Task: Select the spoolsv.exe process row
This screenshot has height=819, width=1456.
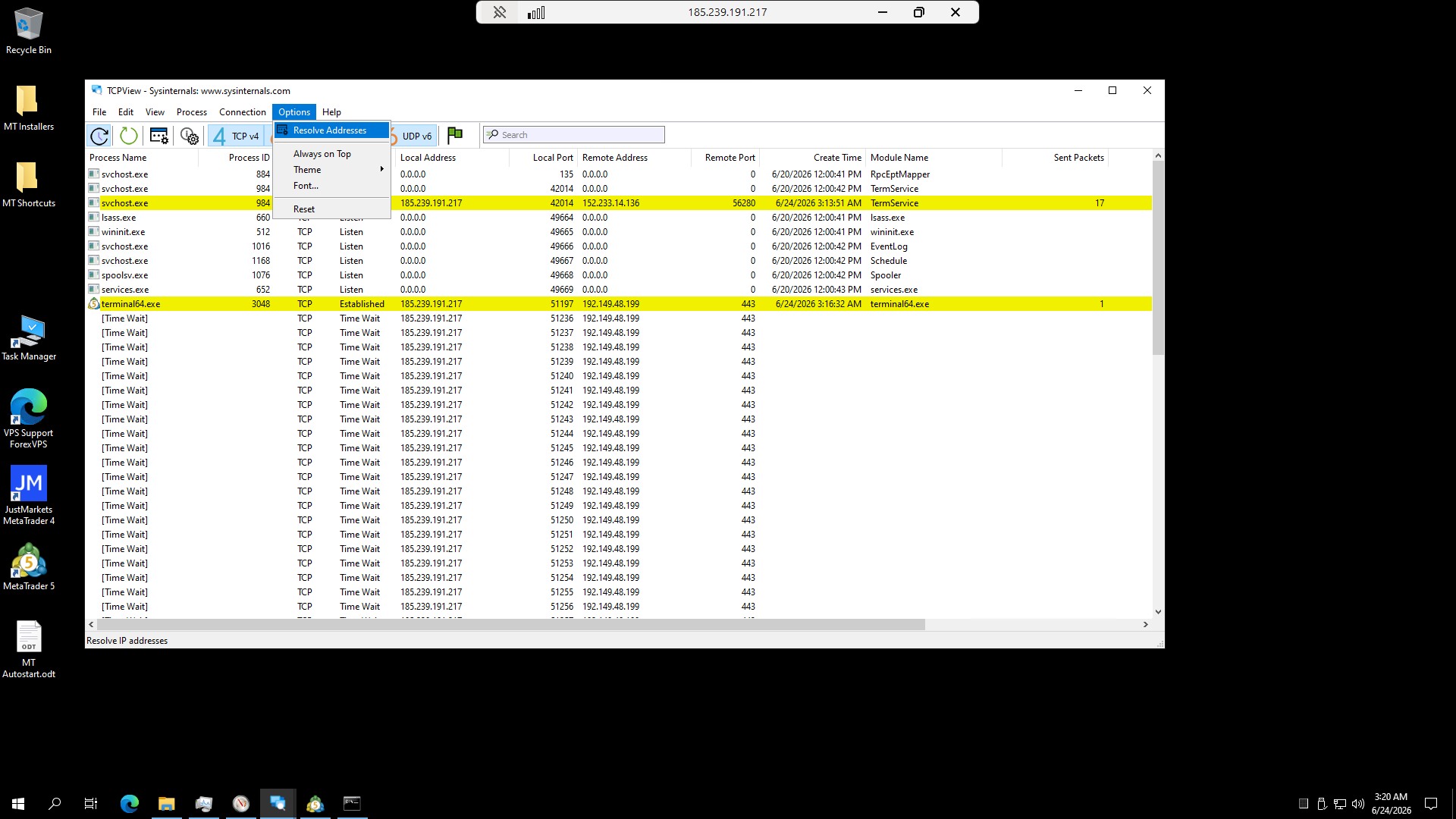Action: (619, 275)
